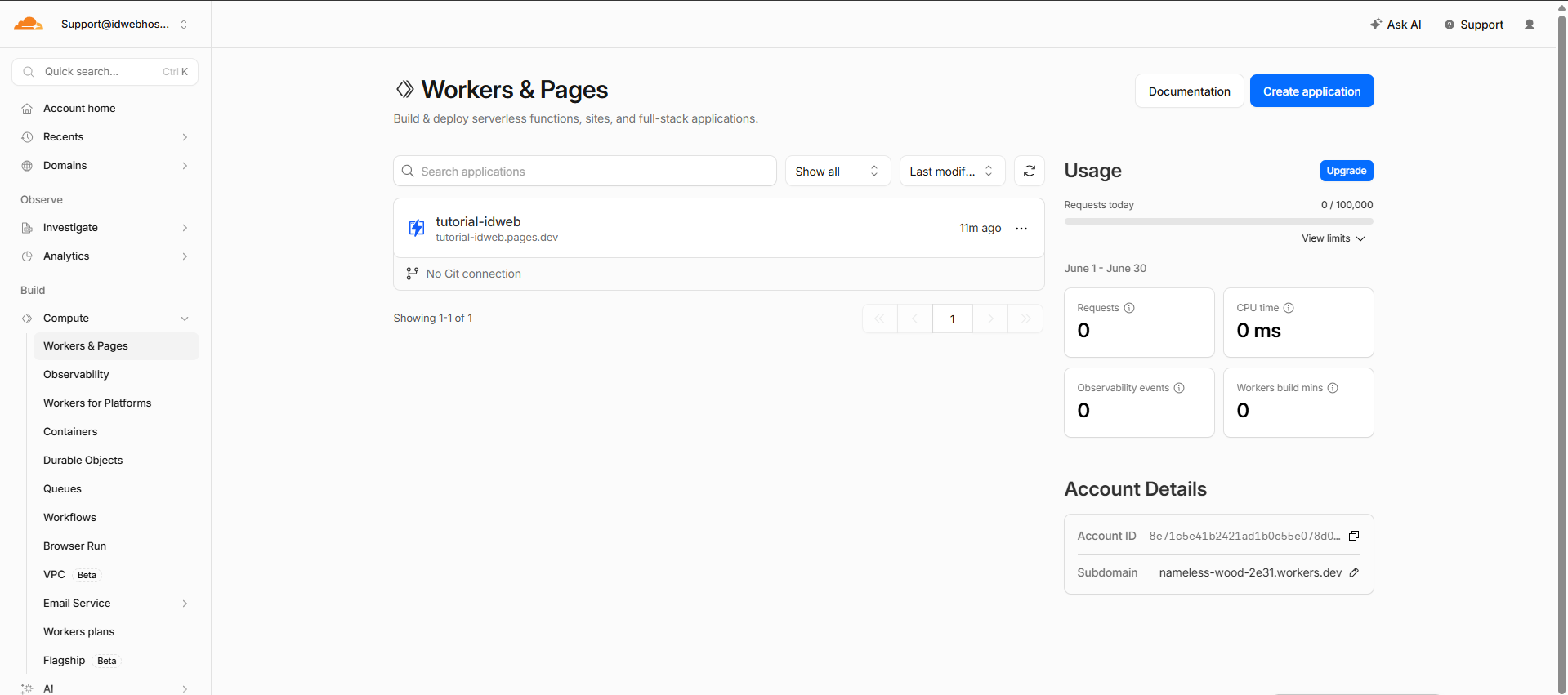Click the Ask AI sparkle button
Image resolution: width=1568 pixels, height=695 pixels.
click(1396, 25)
